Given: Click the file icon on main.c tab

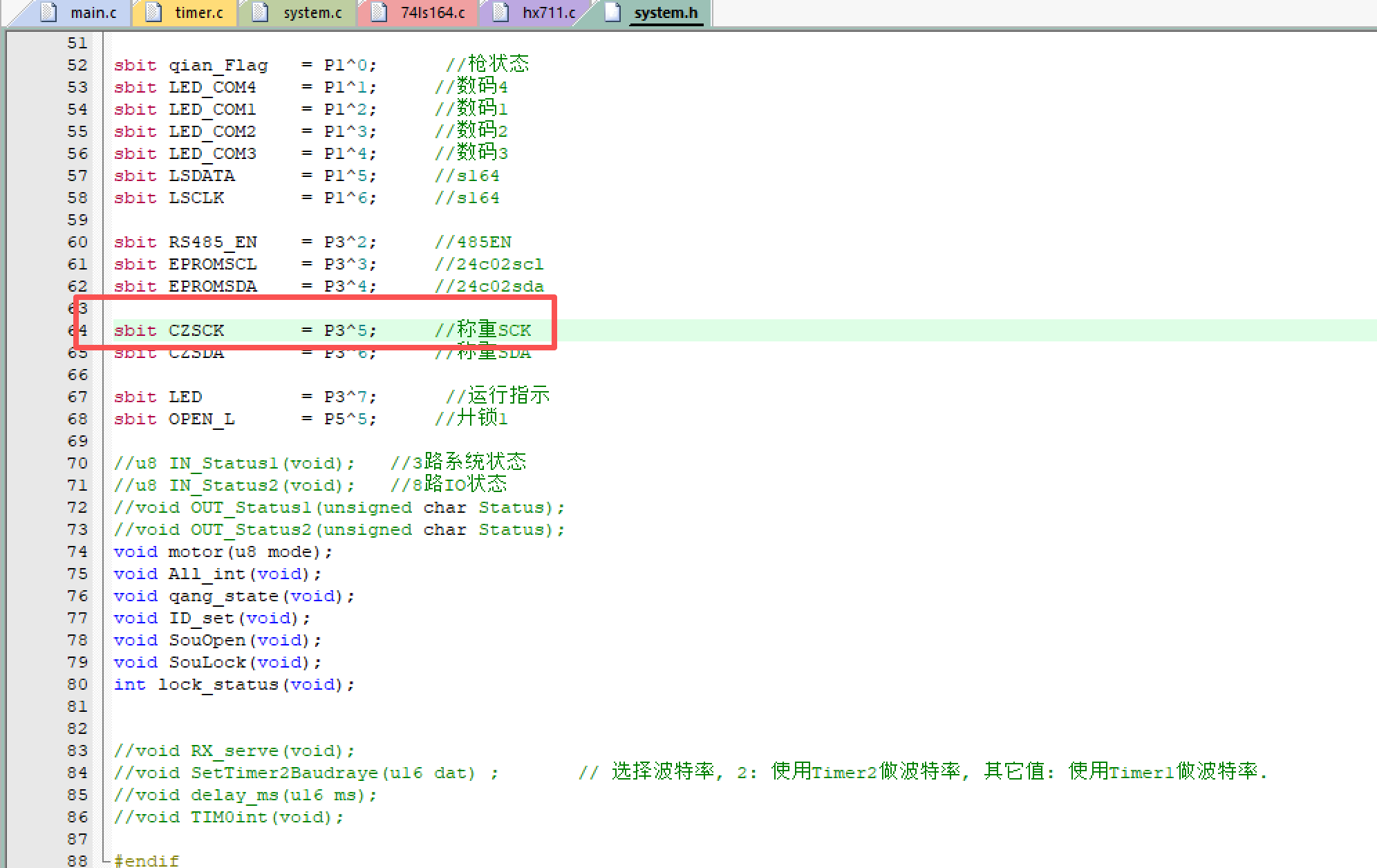Looking at the screenshot, I should (48, 12).
